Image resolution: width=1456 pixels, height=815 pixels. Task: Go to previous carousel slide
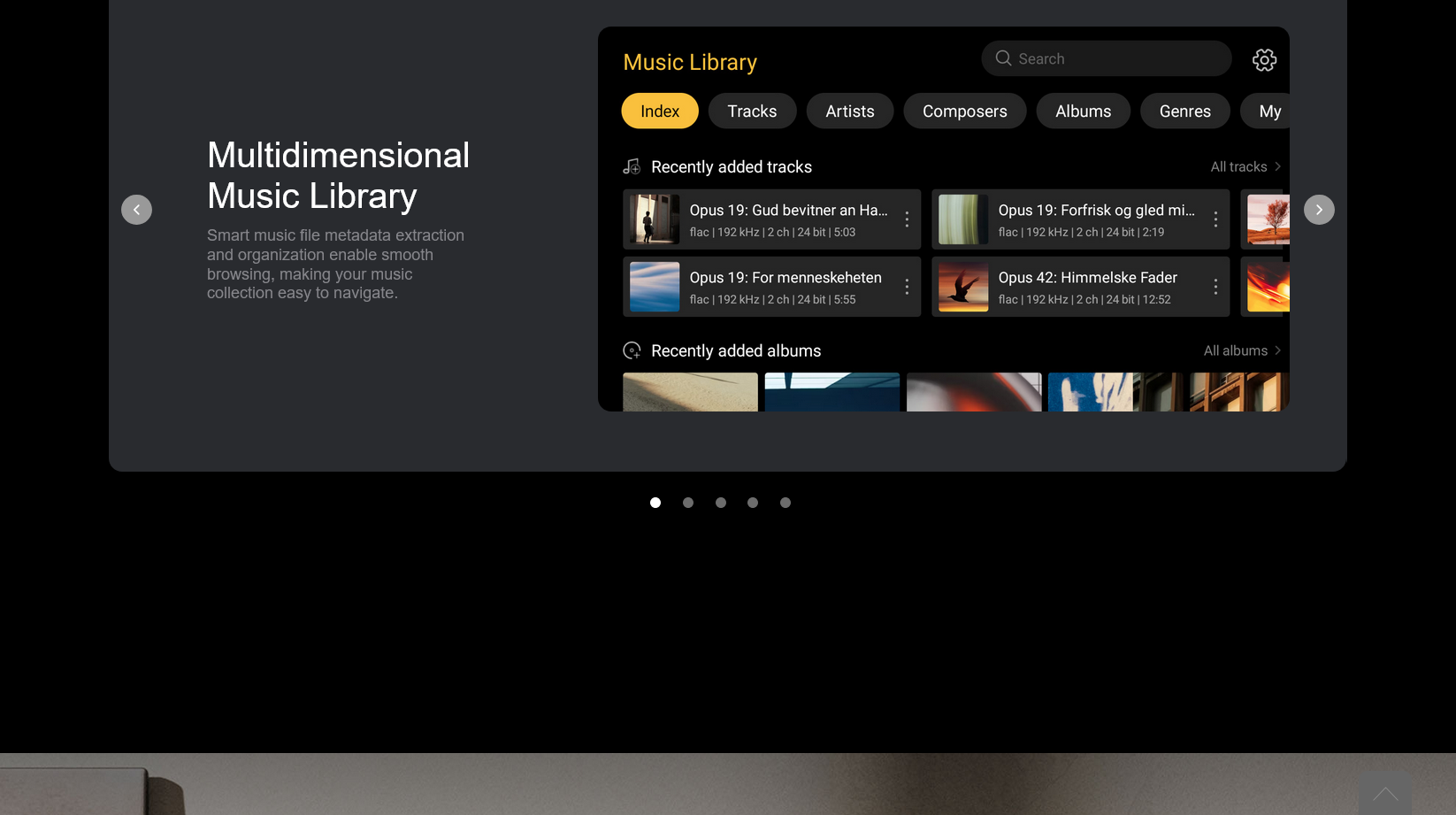click(x=136, y=210)
